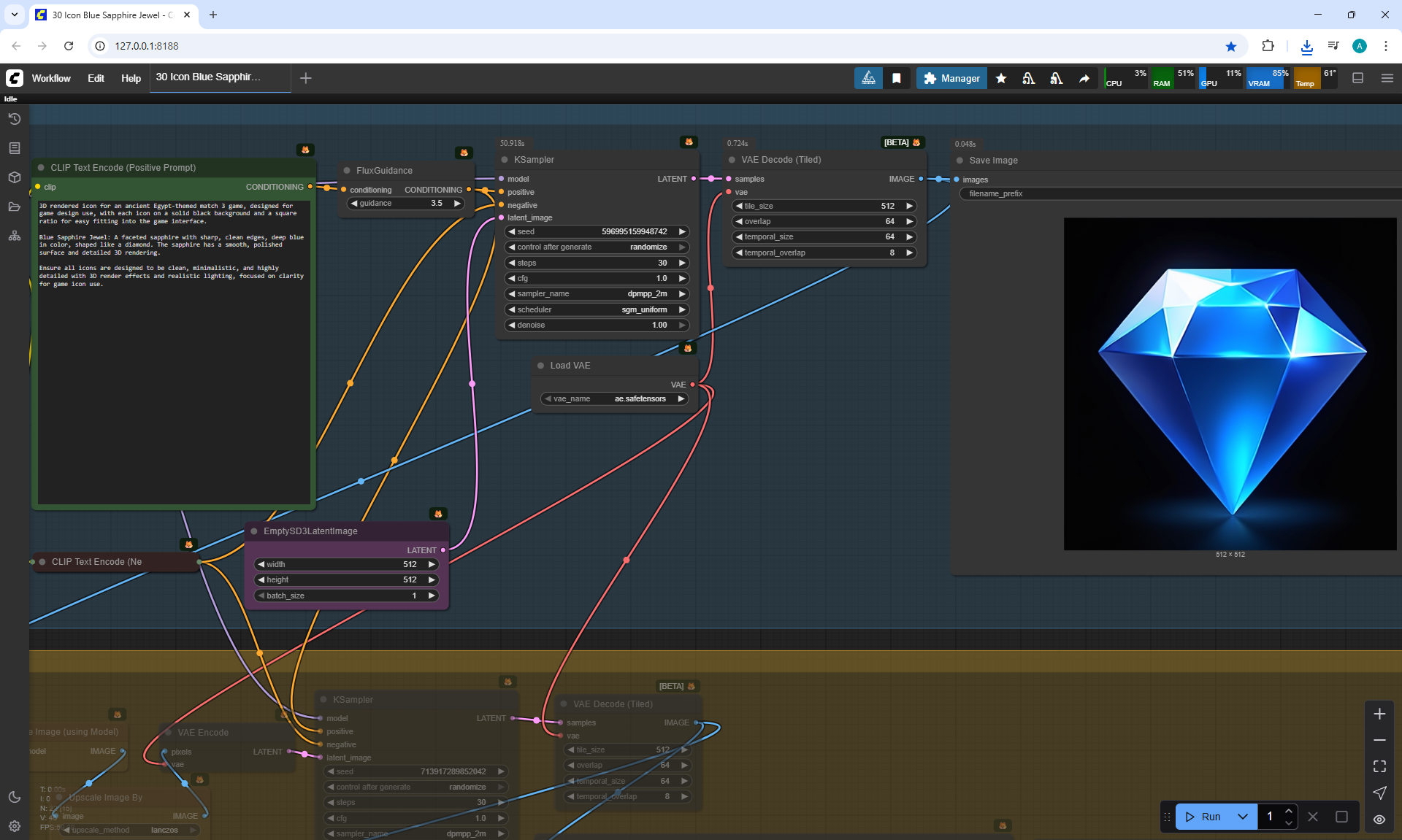This screenshot has height=840, width=1402.
Task: Open the vae_name ae.safetensors selector
Action: coord(615,399)
